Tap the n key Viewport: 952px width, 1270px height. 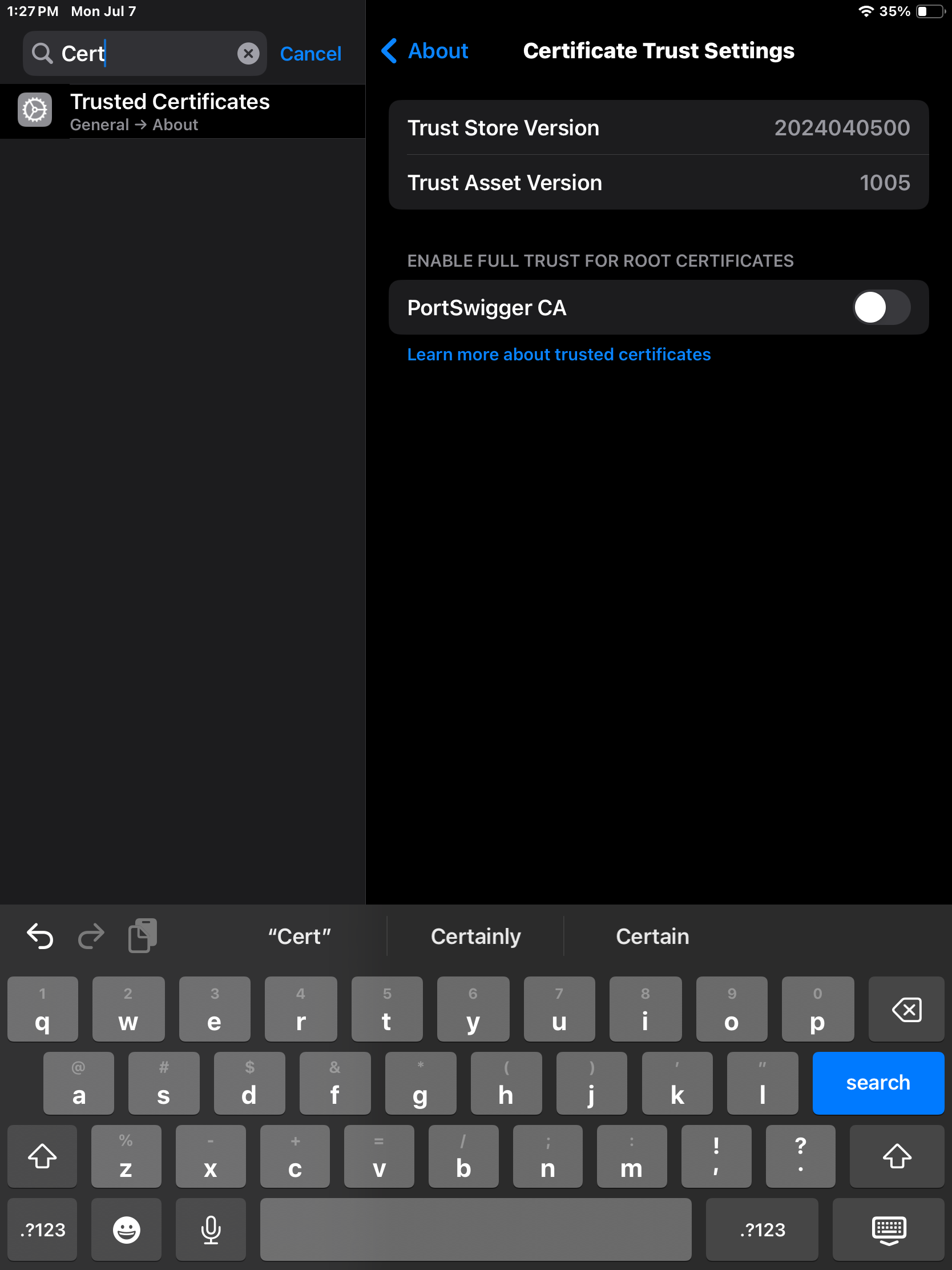[x=547, y=1156]
